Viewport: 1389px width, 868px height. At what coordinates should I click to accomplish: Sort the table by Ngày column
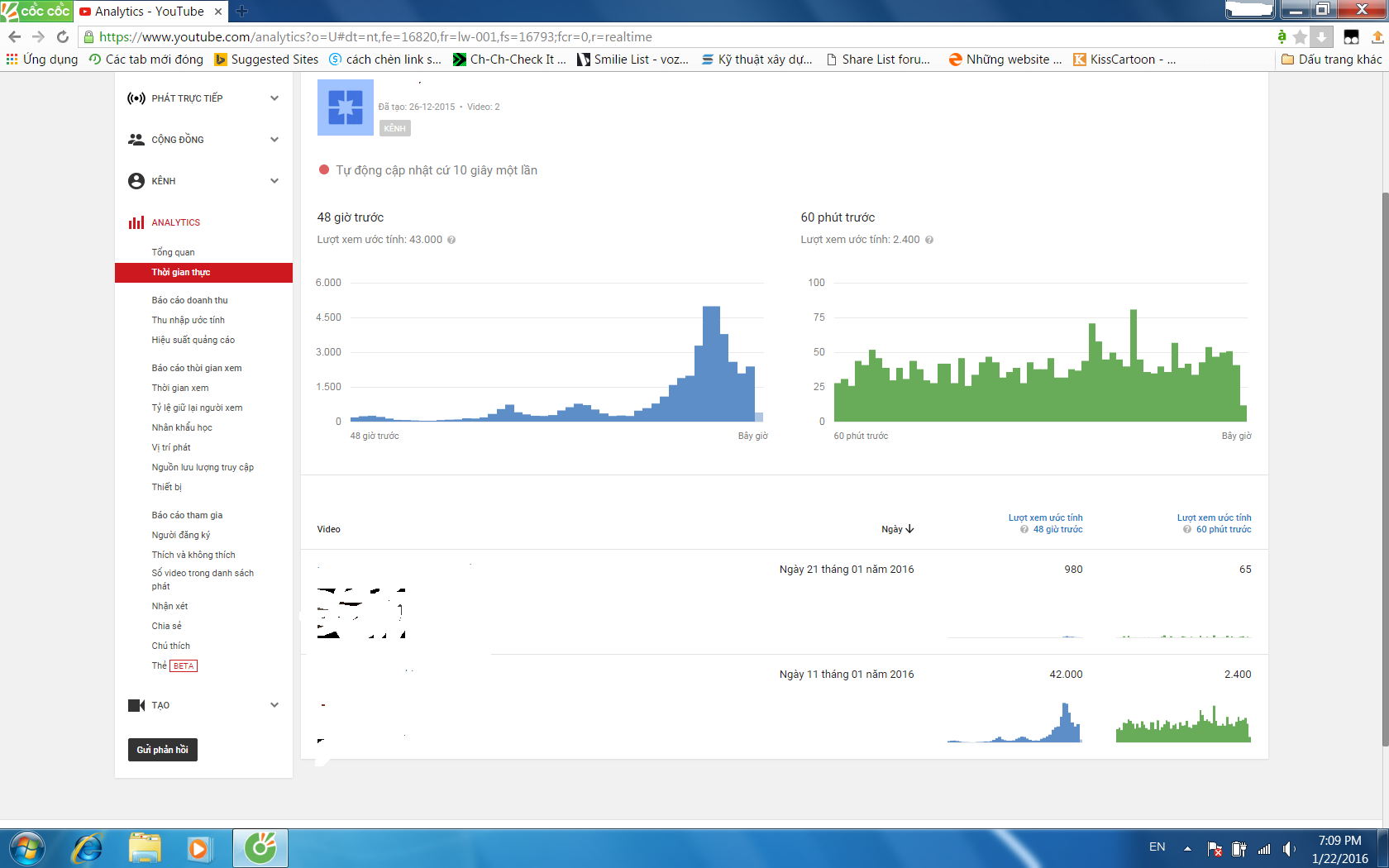(x=897, y=529)
